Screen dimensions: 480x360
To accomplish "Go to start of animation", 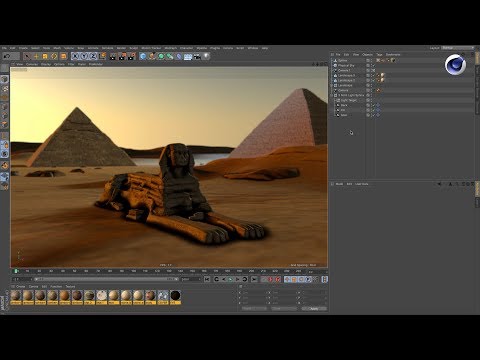I will click(x=207, y=279).
